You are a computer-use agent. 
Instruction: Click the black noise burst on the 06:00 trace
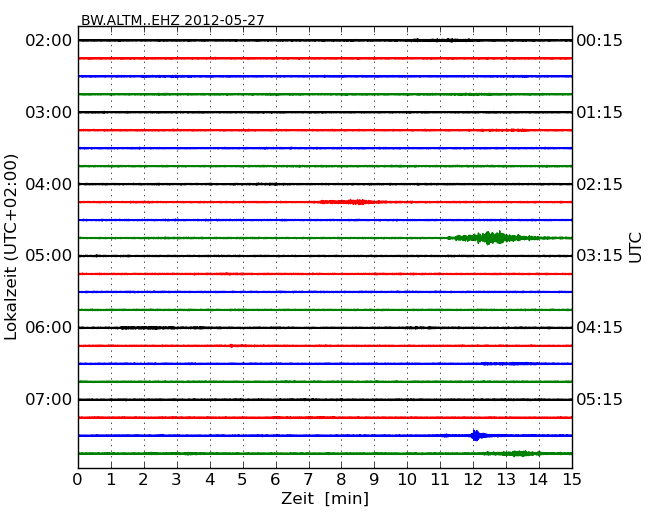(147, 328)
